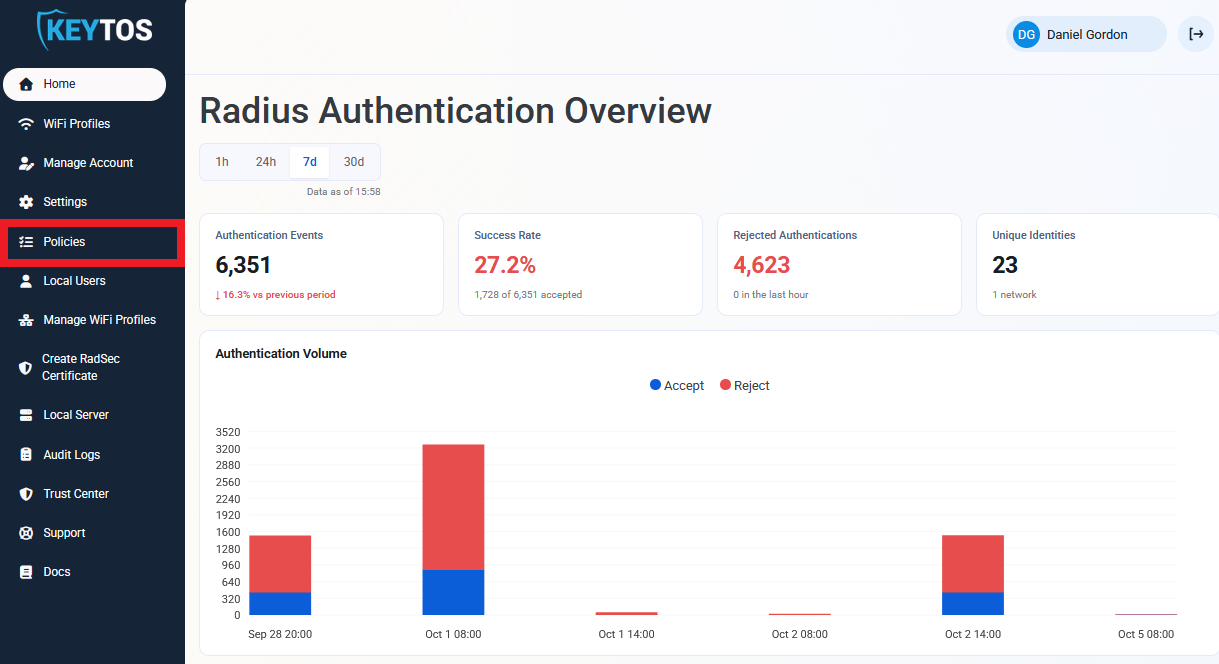Open WiFi Profiles via its wifi icon
The height and width of the screenshot is (664, 1219).
coord(26,124)
